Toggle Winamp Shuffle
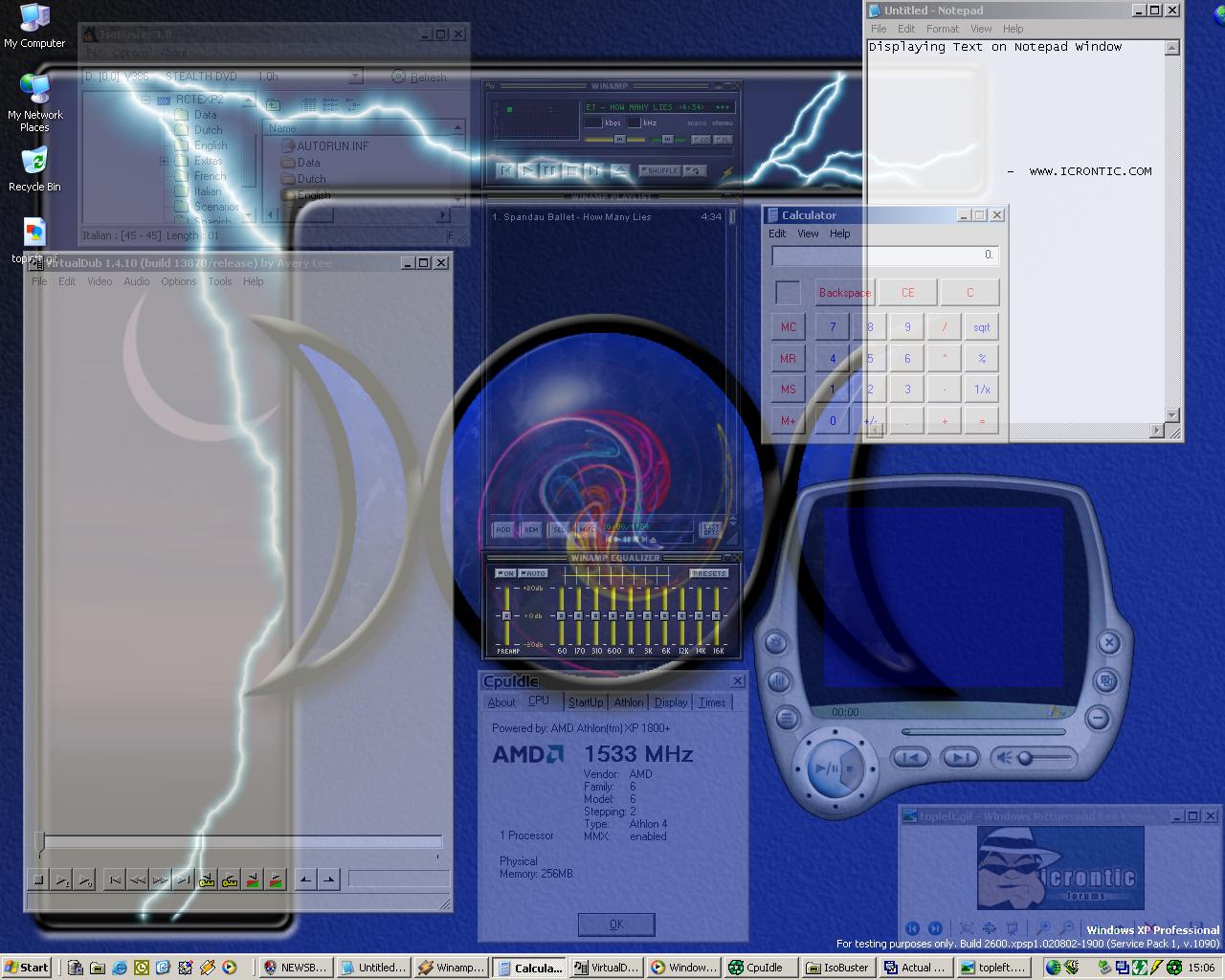 [659, 170]
